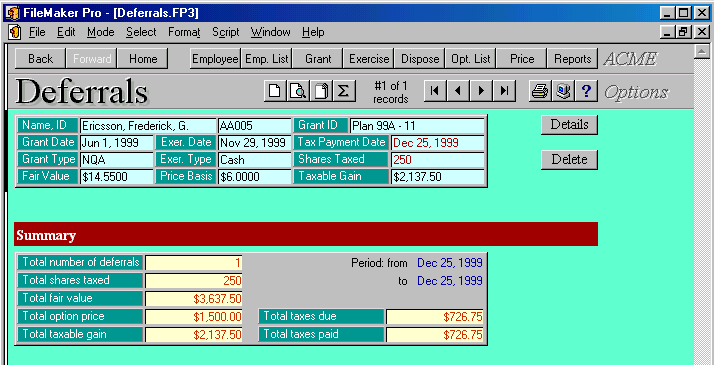The image size is (714, 365).
Task: Click the find records magnifier icon
Action: coord(298,91)
